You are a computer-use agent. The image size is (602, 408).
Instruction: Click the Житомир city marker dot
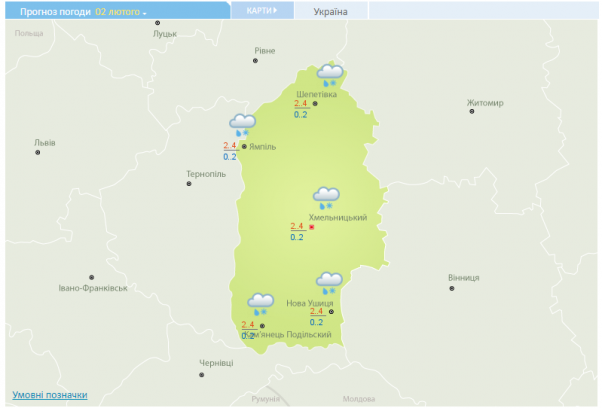pos(471,112)
